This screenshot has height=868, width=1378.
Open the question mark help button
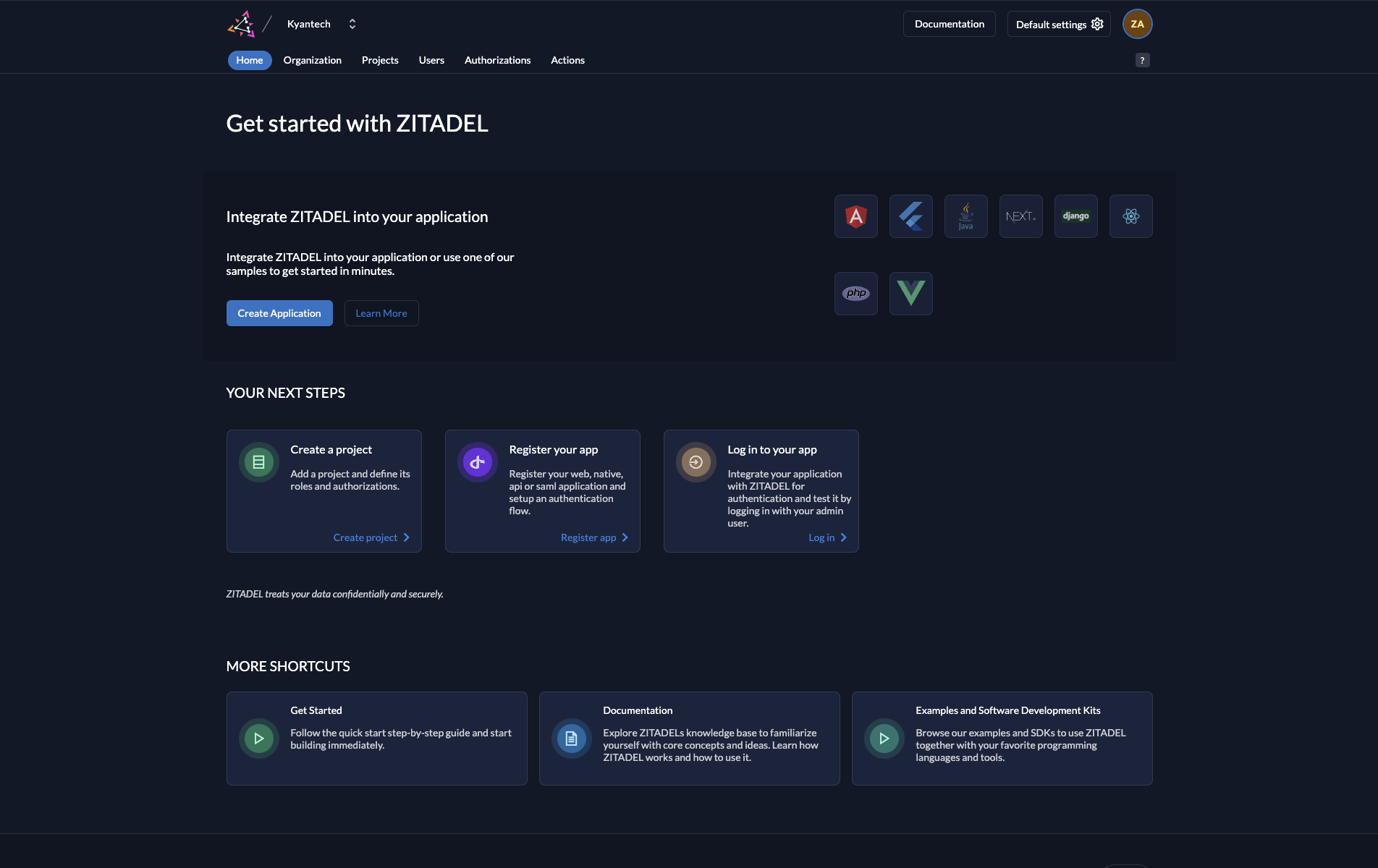click(1142, 60)
